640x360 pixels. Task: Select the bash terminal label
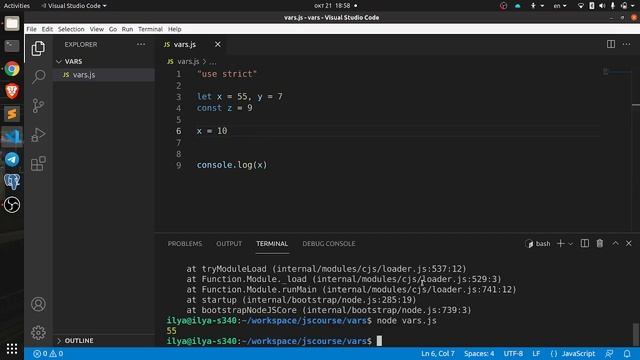pos(538,244)
